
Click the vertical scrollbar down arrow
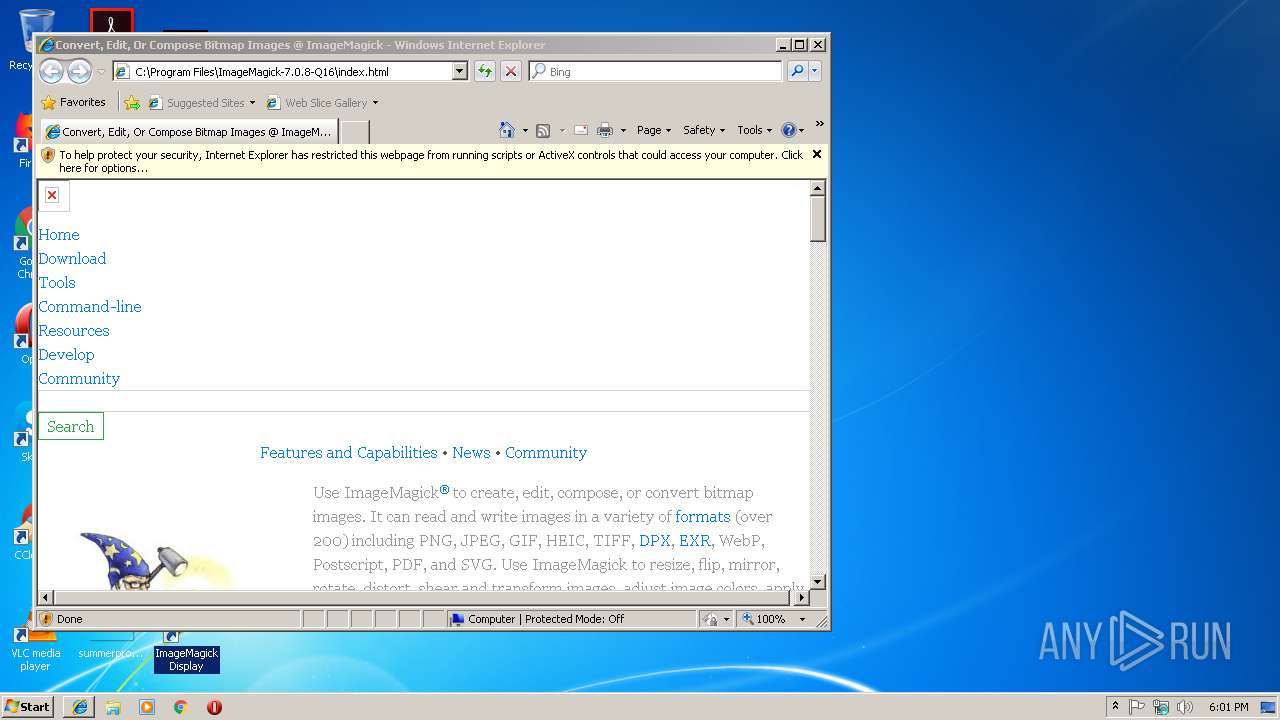click(818, 581)
